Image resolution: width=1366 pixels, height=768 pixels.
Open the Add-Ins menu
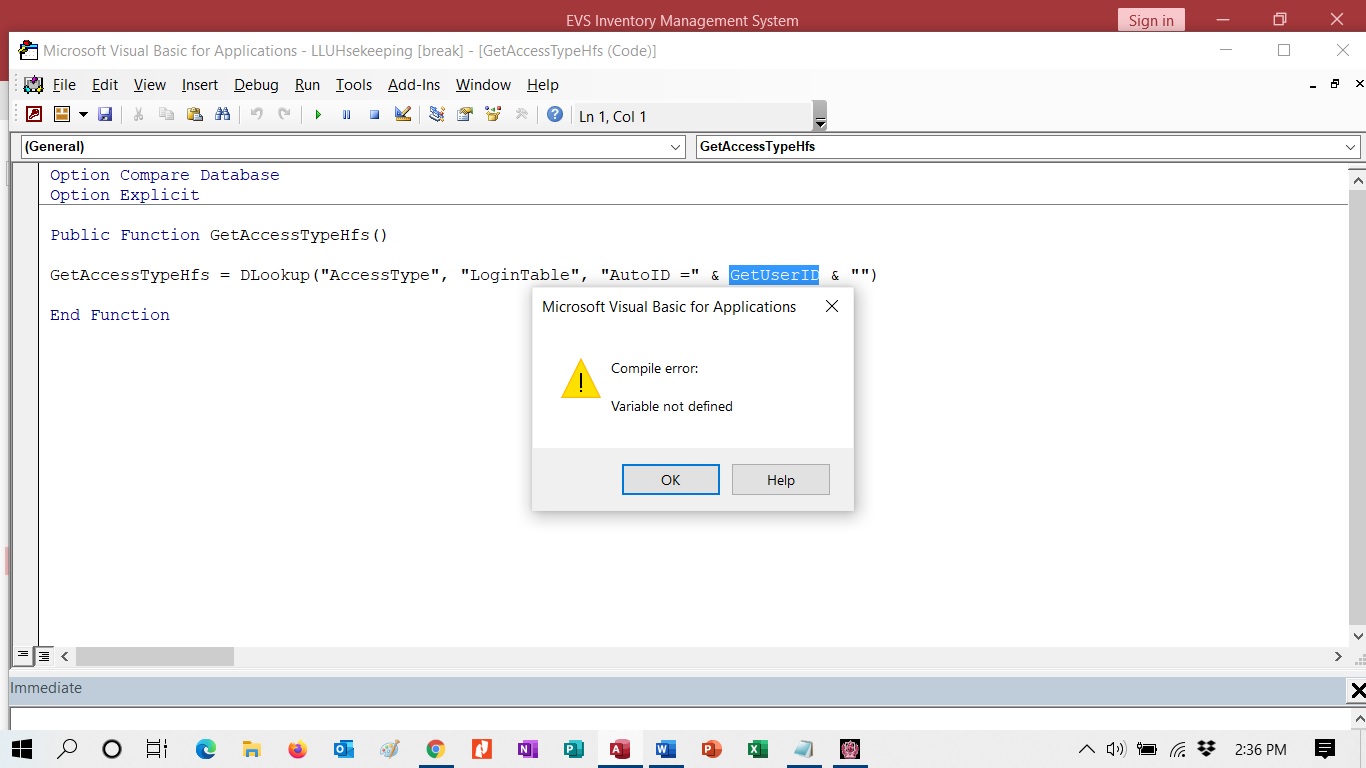pyautogui.click(x=414, y=85)
